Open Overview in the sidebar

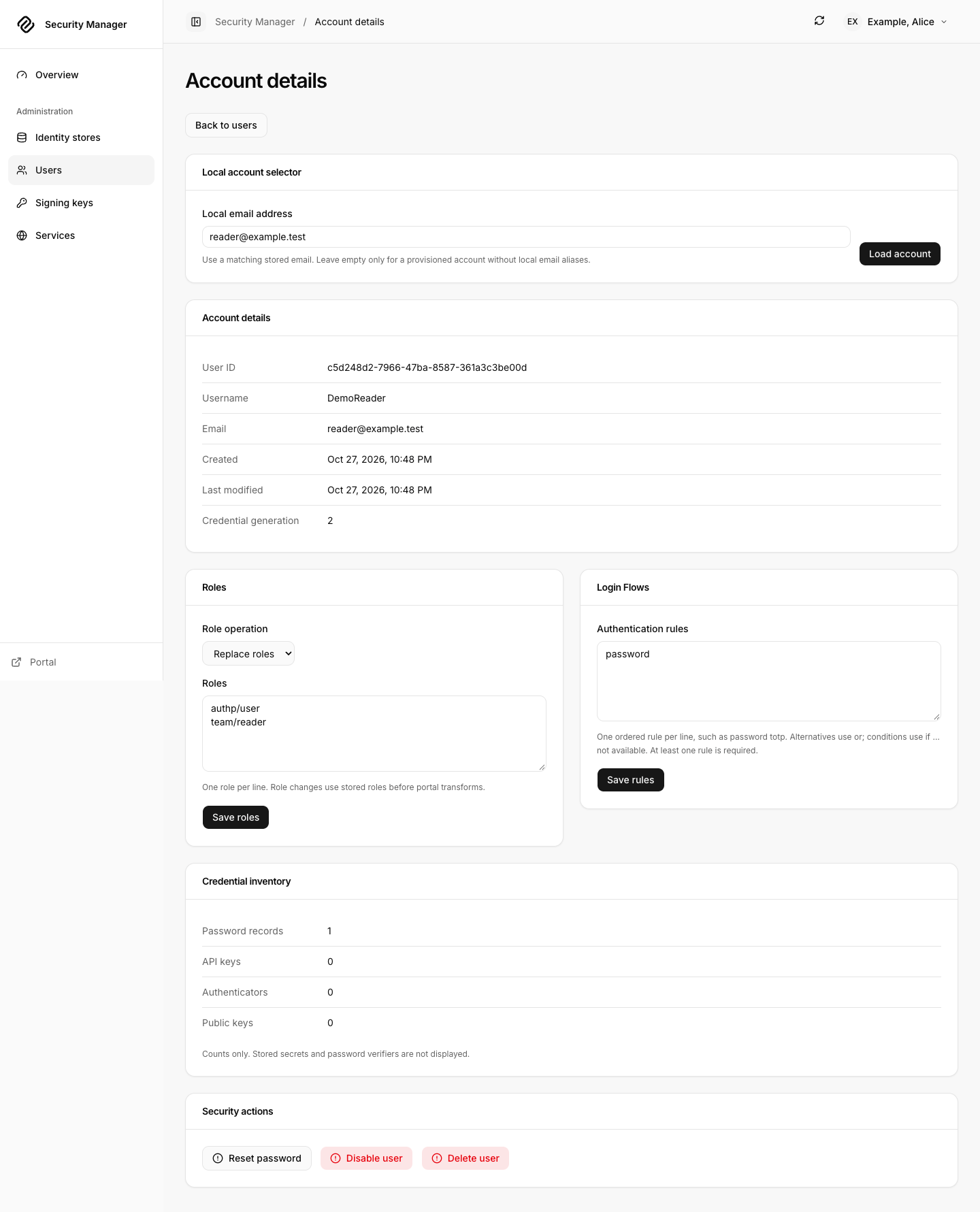(82, 75)
